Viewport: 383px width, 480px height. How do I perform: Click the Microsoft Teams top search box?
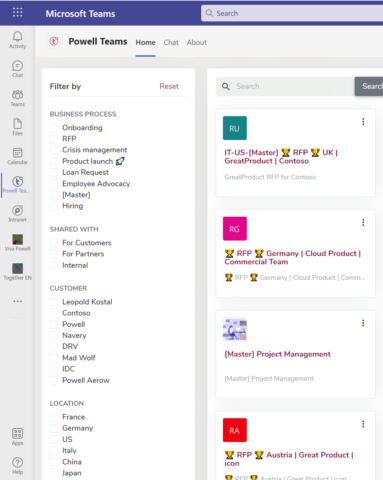(292, 13)
